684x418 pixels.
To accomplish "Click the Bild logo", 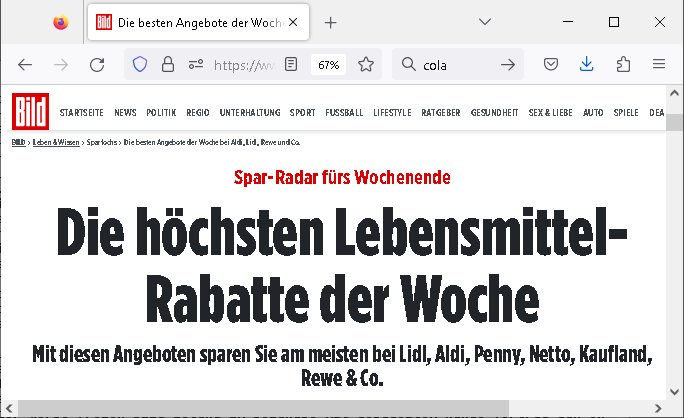I will pos(30,111).
